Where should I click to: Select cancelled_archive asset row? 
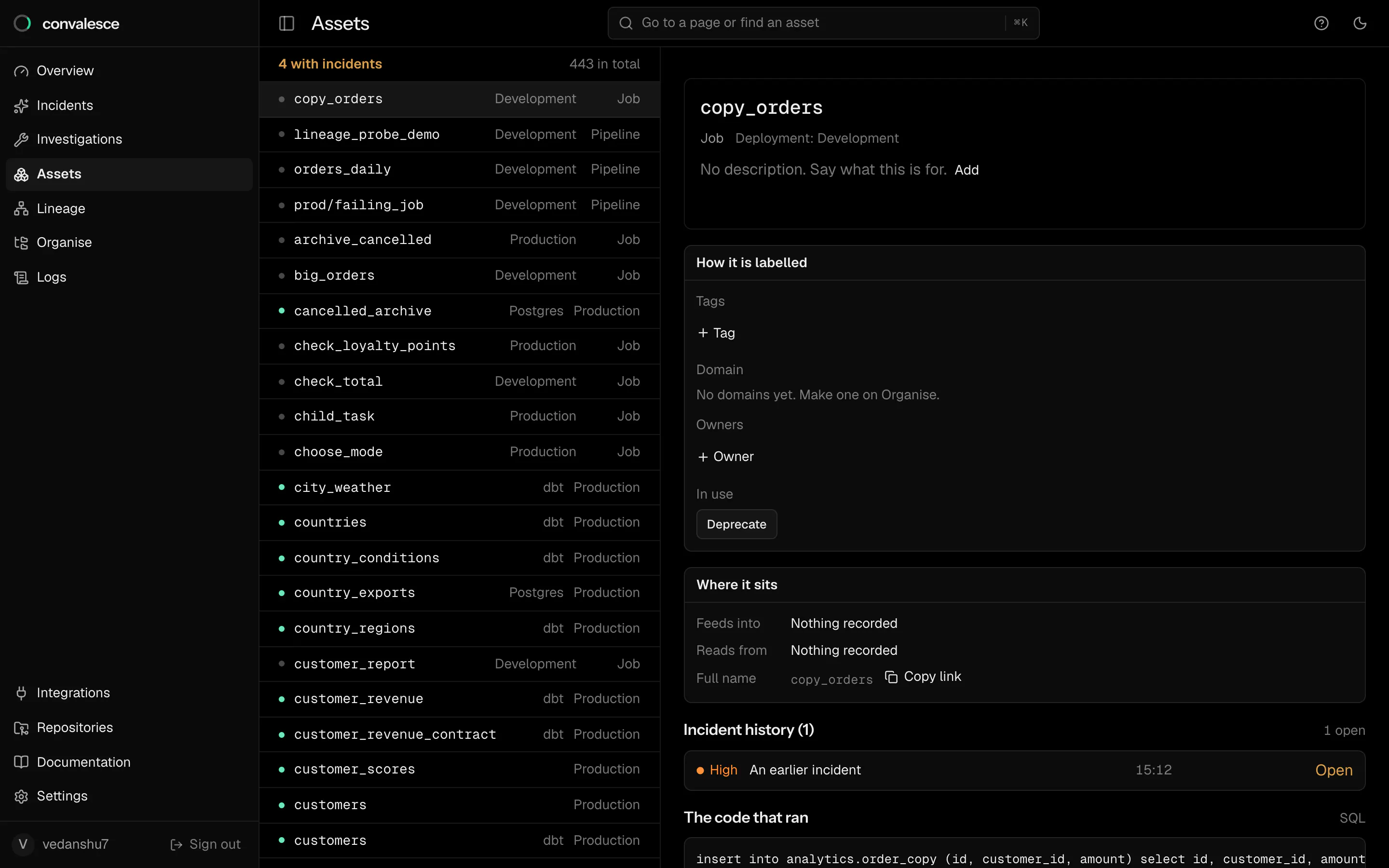click(459, 311)
